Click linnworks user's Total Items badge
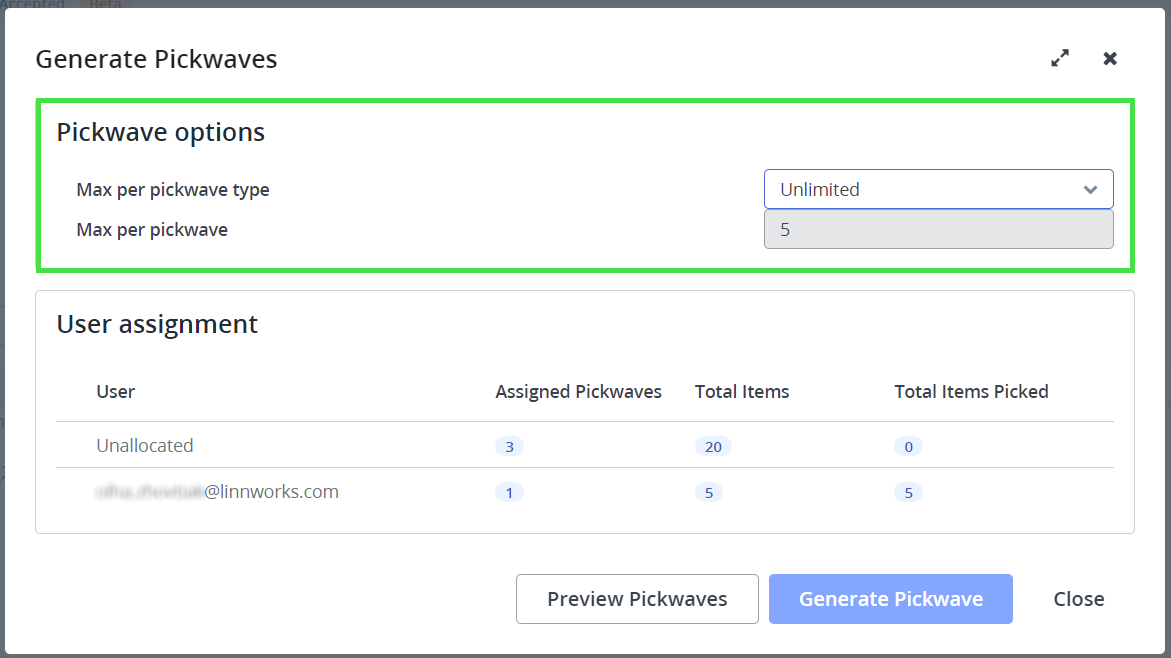Screen dimensions: 1171x658 point(708,493)
